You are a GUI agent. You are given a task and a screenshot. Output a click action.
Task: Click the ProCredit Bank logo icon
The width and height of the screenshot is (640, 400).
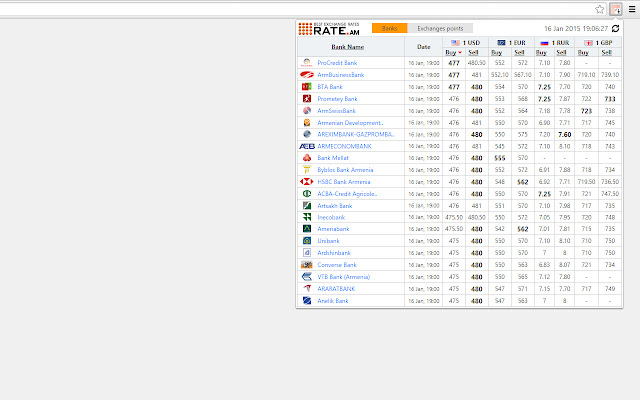point(307,62)
